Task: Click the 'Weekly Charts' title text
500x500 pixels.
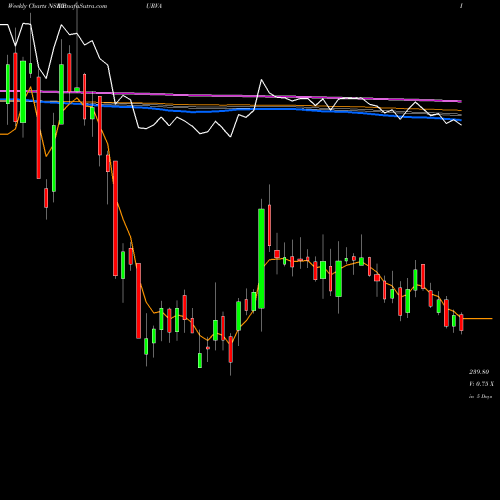Action: pos(27,6)
